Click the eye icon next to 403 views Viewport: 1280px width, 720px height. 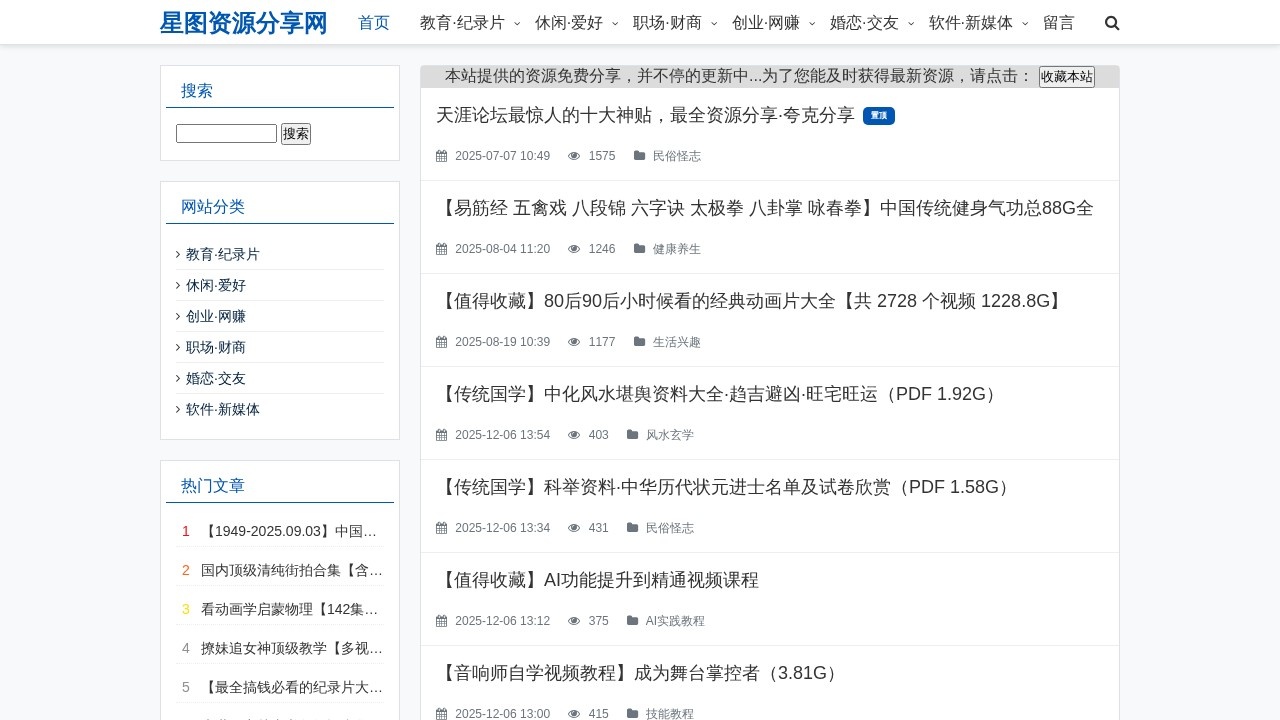[574, 435]
